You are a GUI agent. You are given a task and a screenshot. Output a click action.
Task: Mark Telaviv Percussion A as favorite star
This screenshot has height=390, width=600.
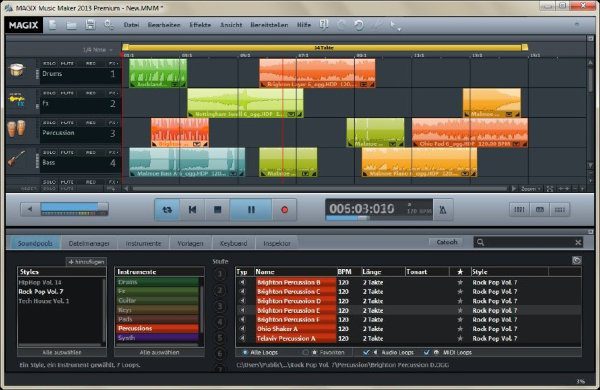(460, 338)
